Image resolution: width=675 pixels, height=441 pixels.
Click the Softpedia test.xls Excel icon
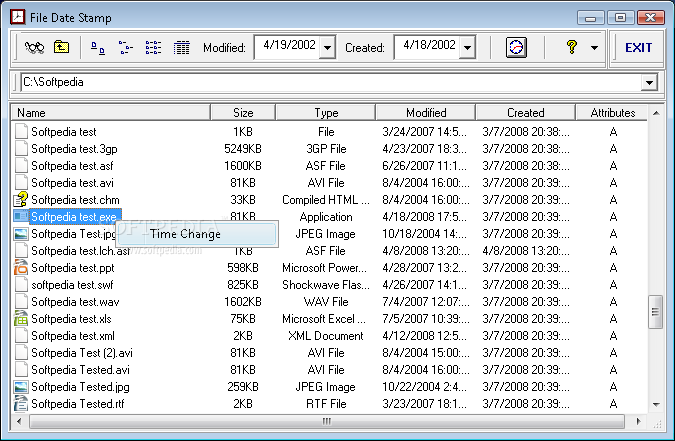pos(21,318)
